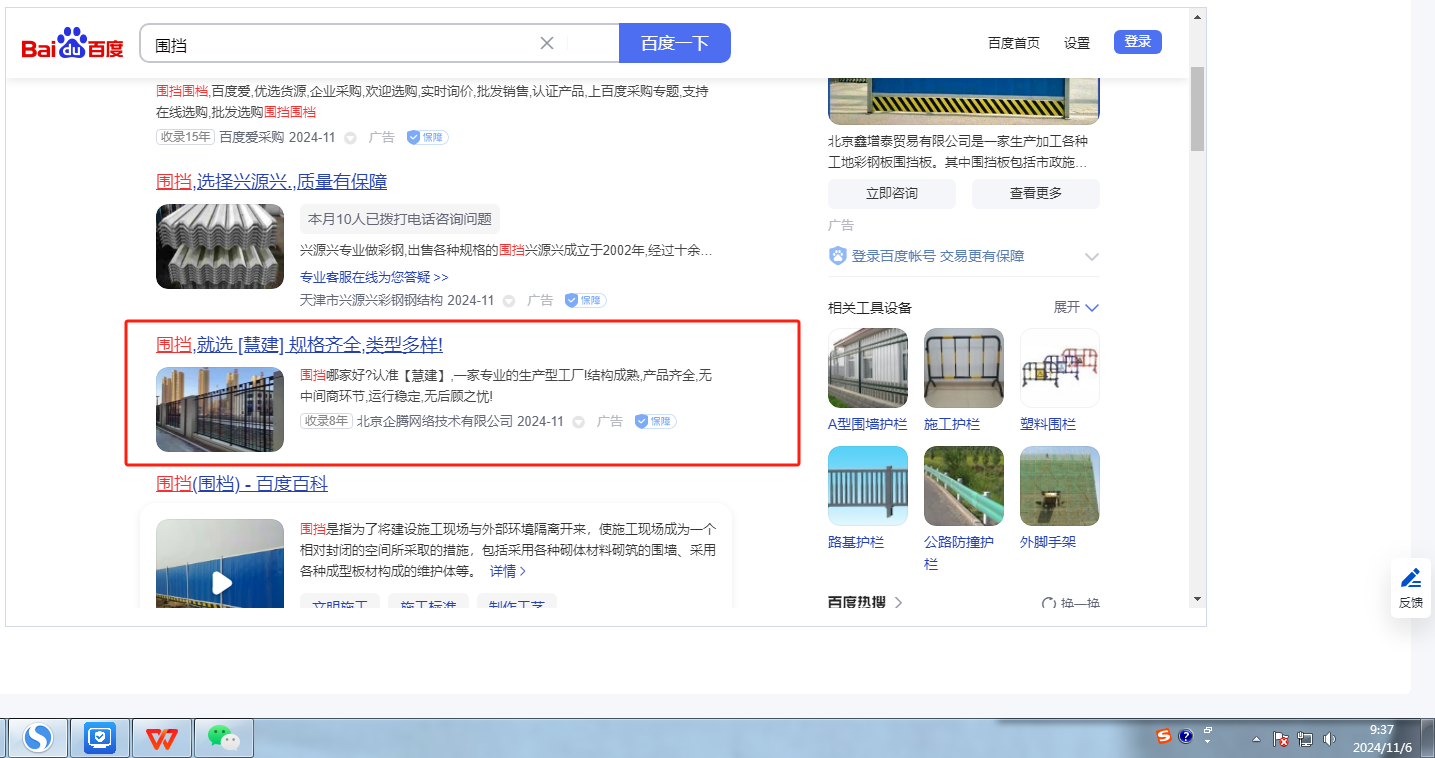The width and height of the screenshot is (1435, 758).
Task: Click the 慧建 fence result thumbnail
Action: 220,409
